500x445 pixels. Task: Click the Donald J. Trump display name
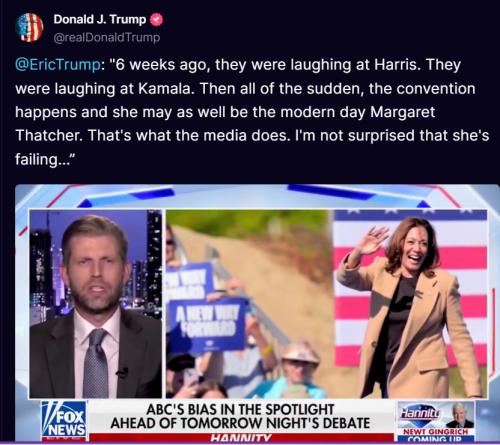pos(100,19)
